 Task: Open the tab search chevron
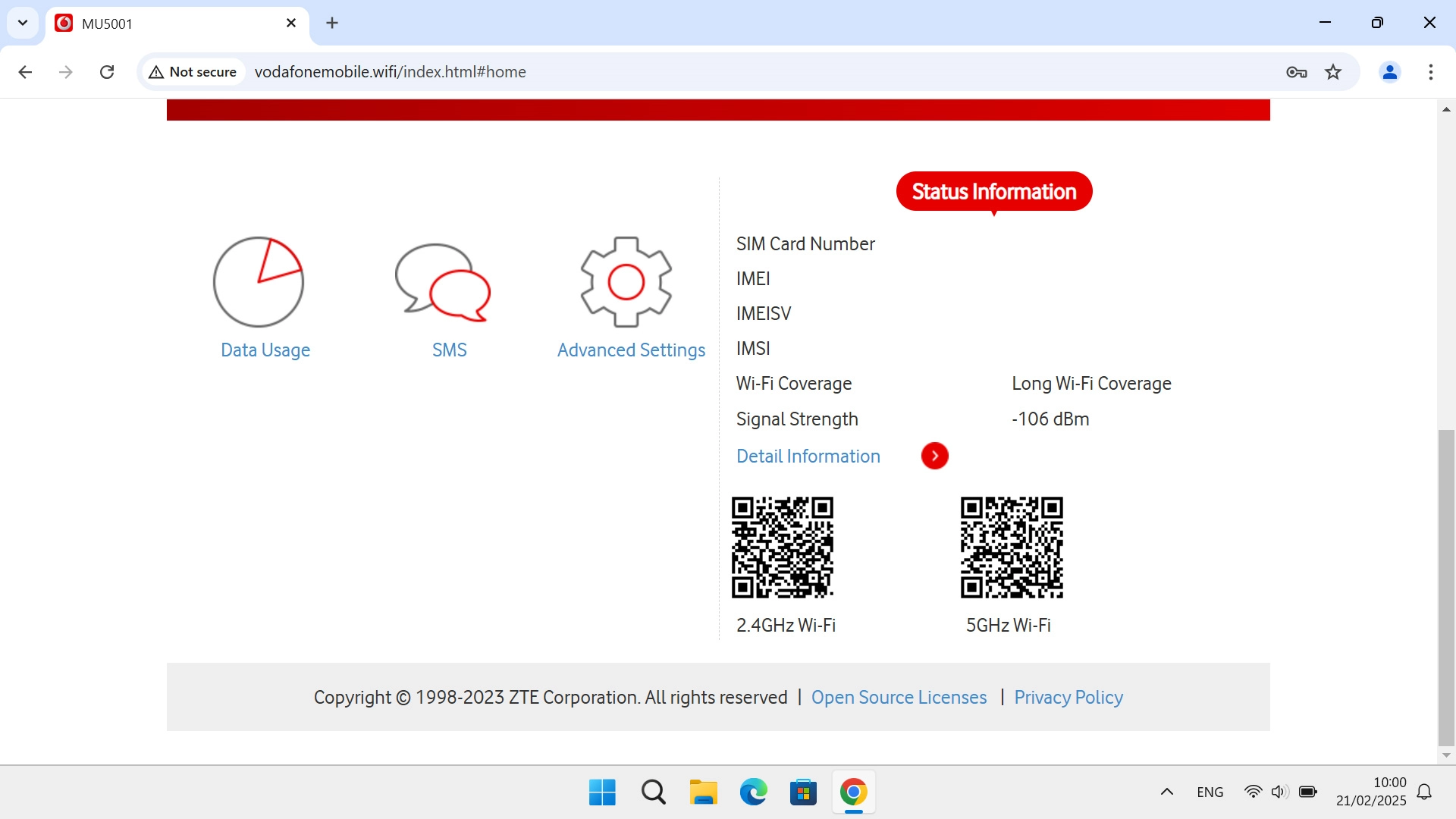(23, 23)
